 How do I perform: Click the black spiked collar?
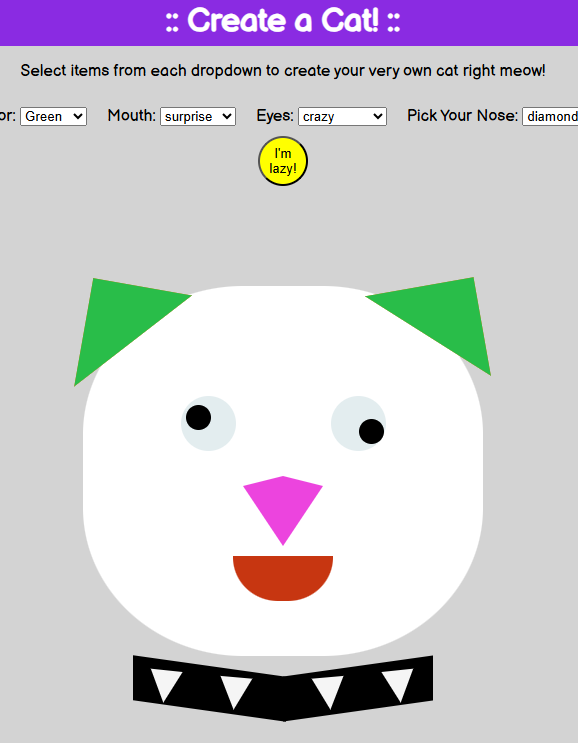283,688
